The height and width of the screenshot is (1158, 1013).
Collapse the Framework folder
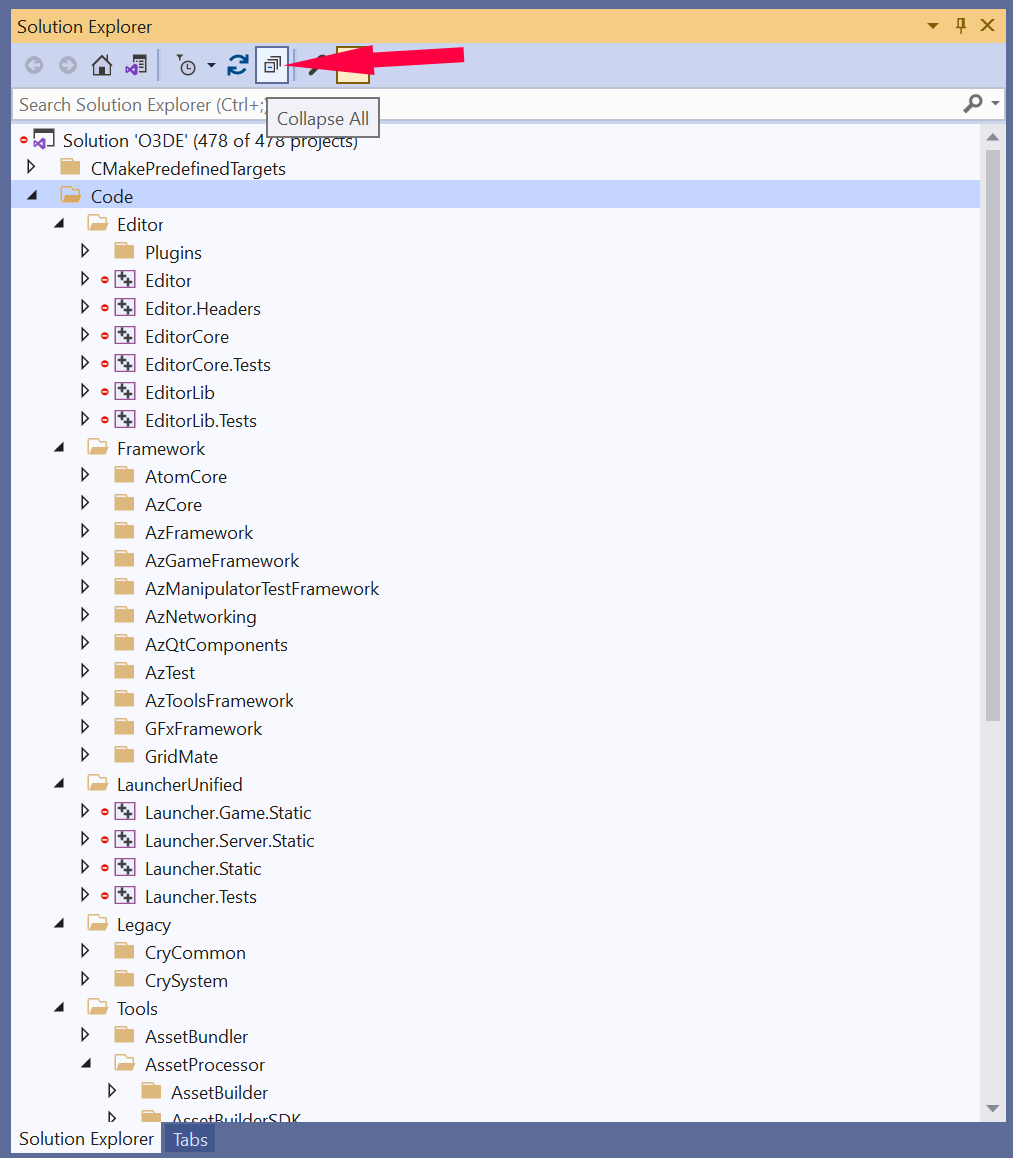coord(59,448)
